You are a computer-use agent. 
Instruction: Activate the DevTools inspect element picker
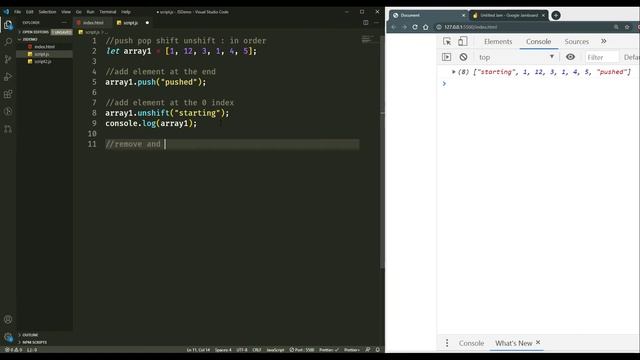pyautogui.click(x=447, y=41)
